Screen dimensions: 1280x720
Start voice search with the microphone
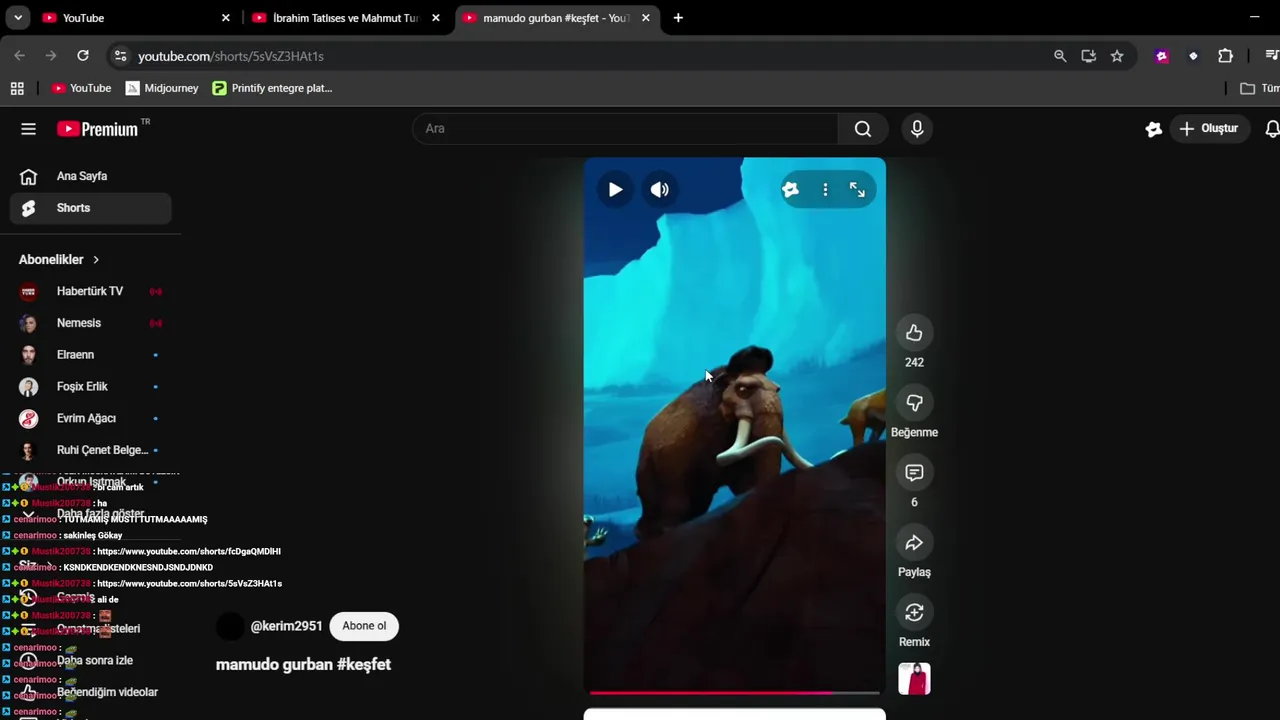917,128
